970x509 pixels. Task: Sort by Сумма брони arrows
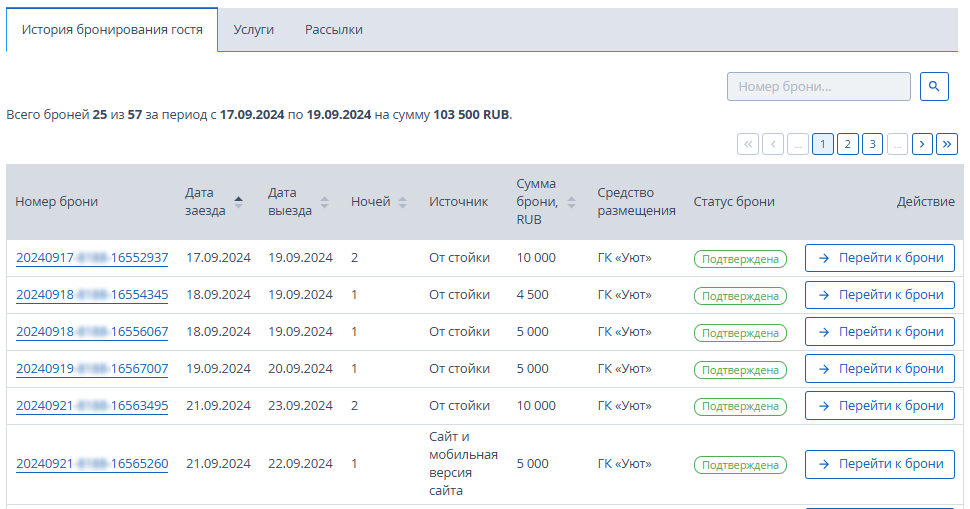pos(571,202)
